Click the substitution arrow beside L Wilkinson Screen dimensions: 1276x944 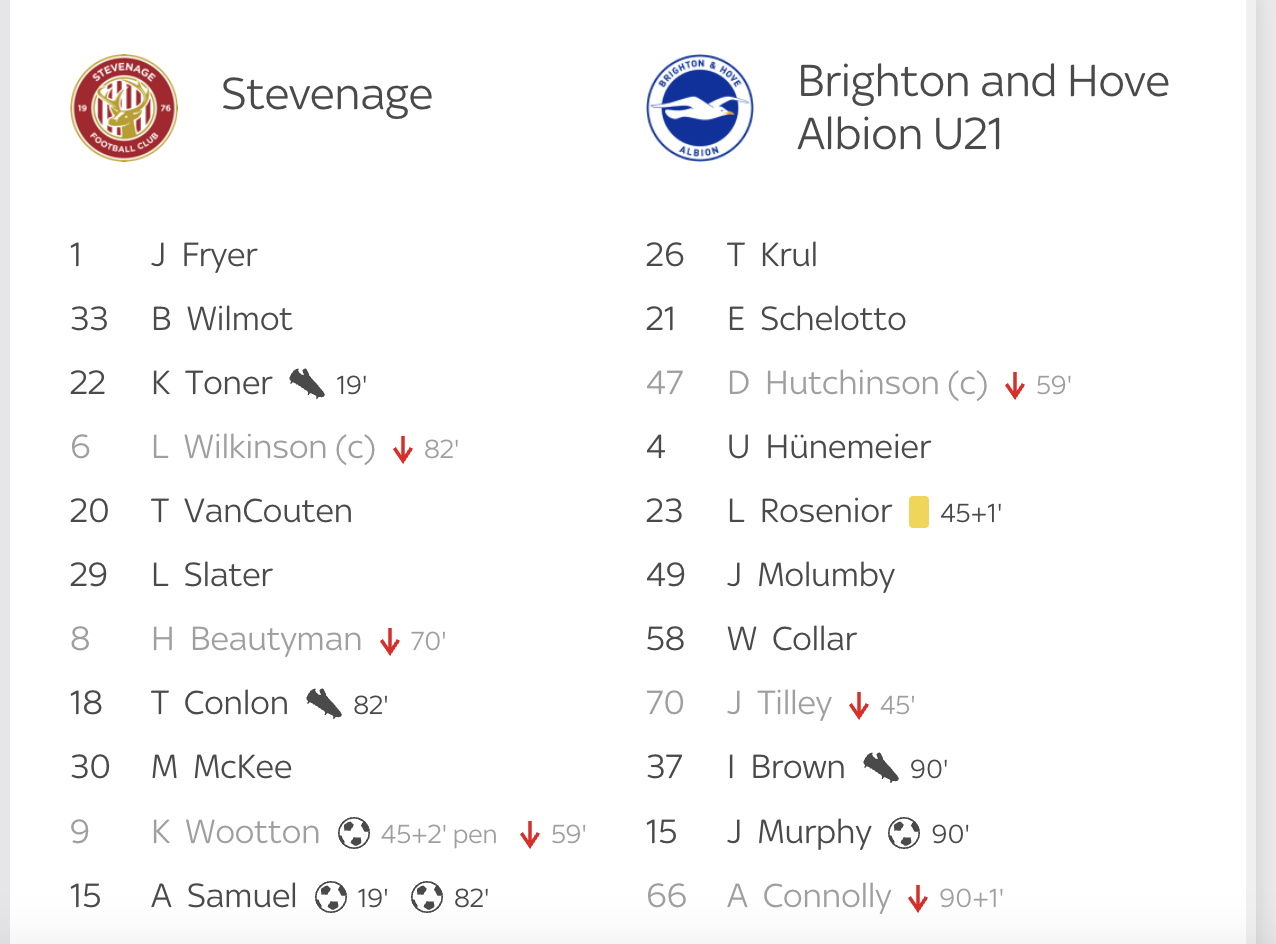pyautogui.click(x=403, y=449)
